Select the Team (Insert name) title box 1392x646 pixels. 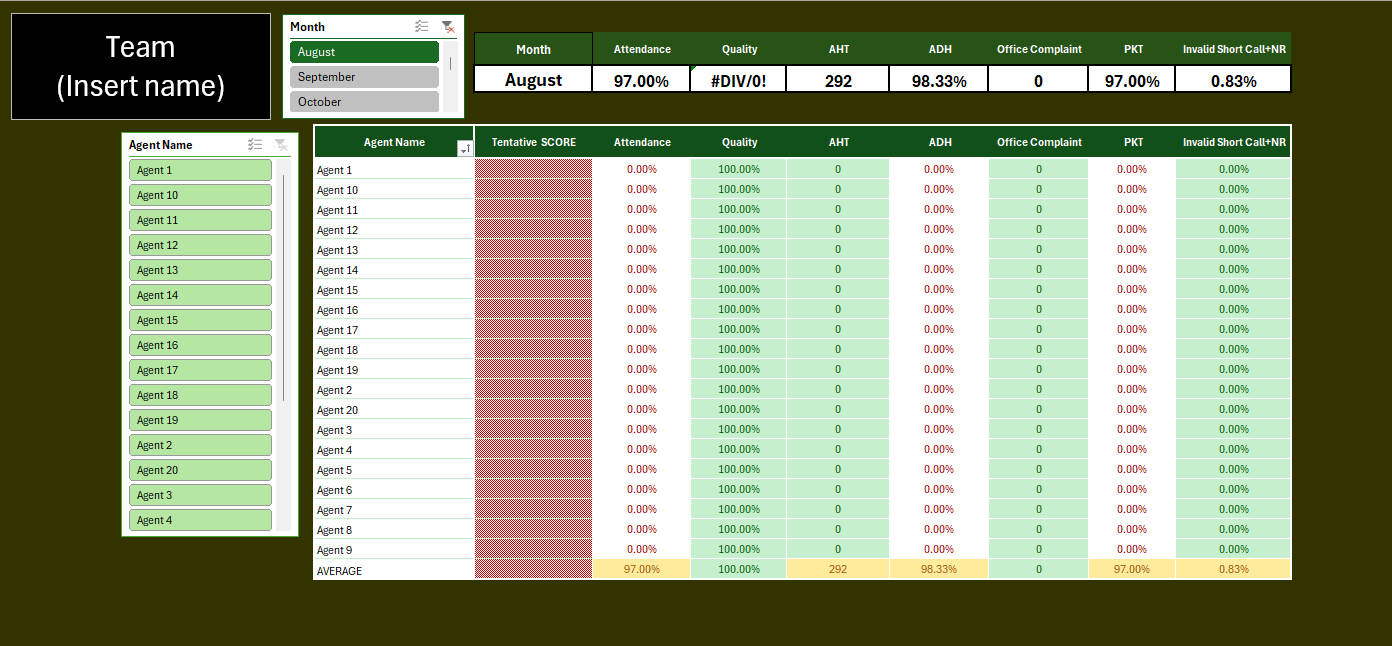click(141, 66)
